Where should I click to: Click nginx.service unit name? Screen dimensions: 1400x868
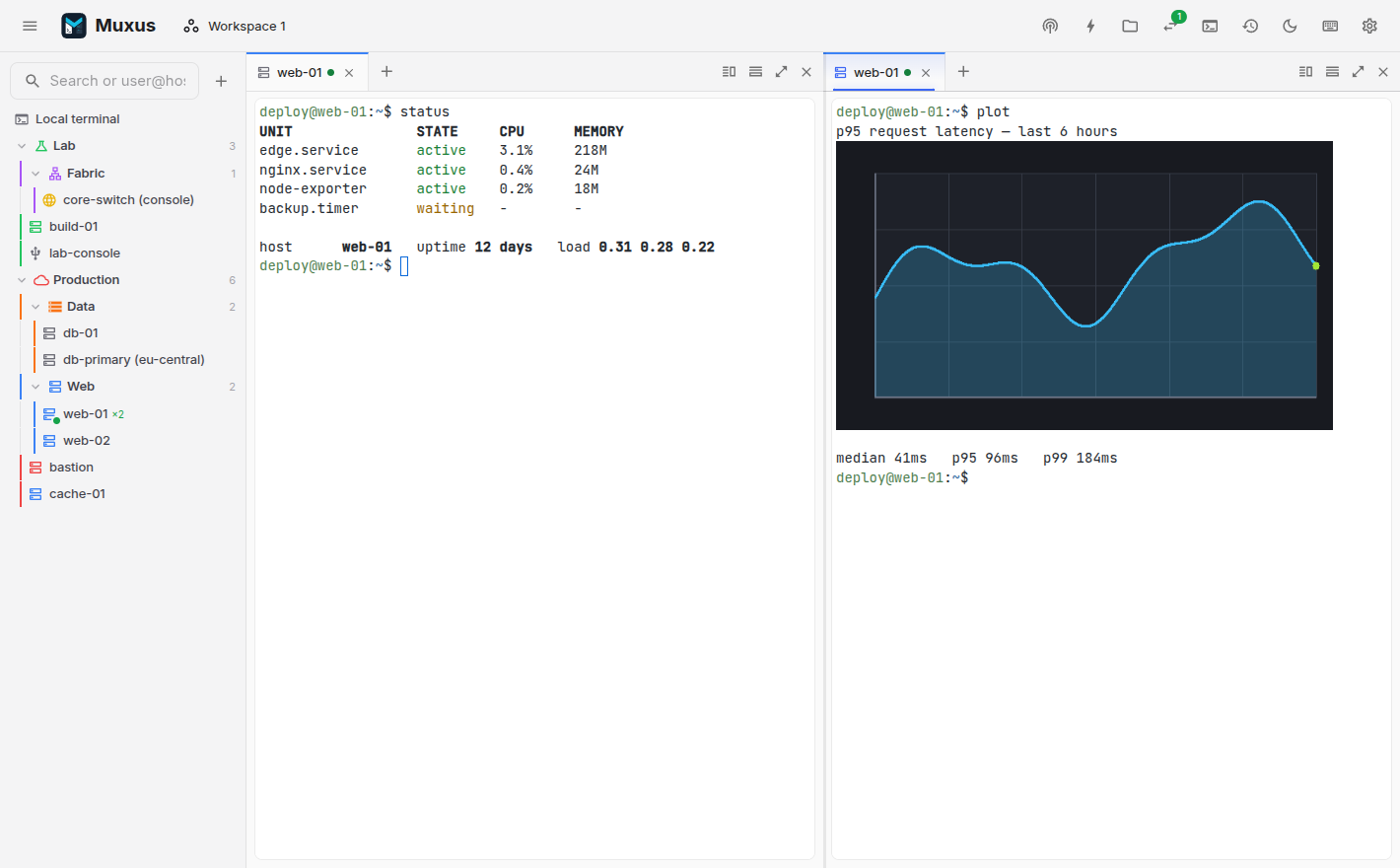(x=313, y=170)
